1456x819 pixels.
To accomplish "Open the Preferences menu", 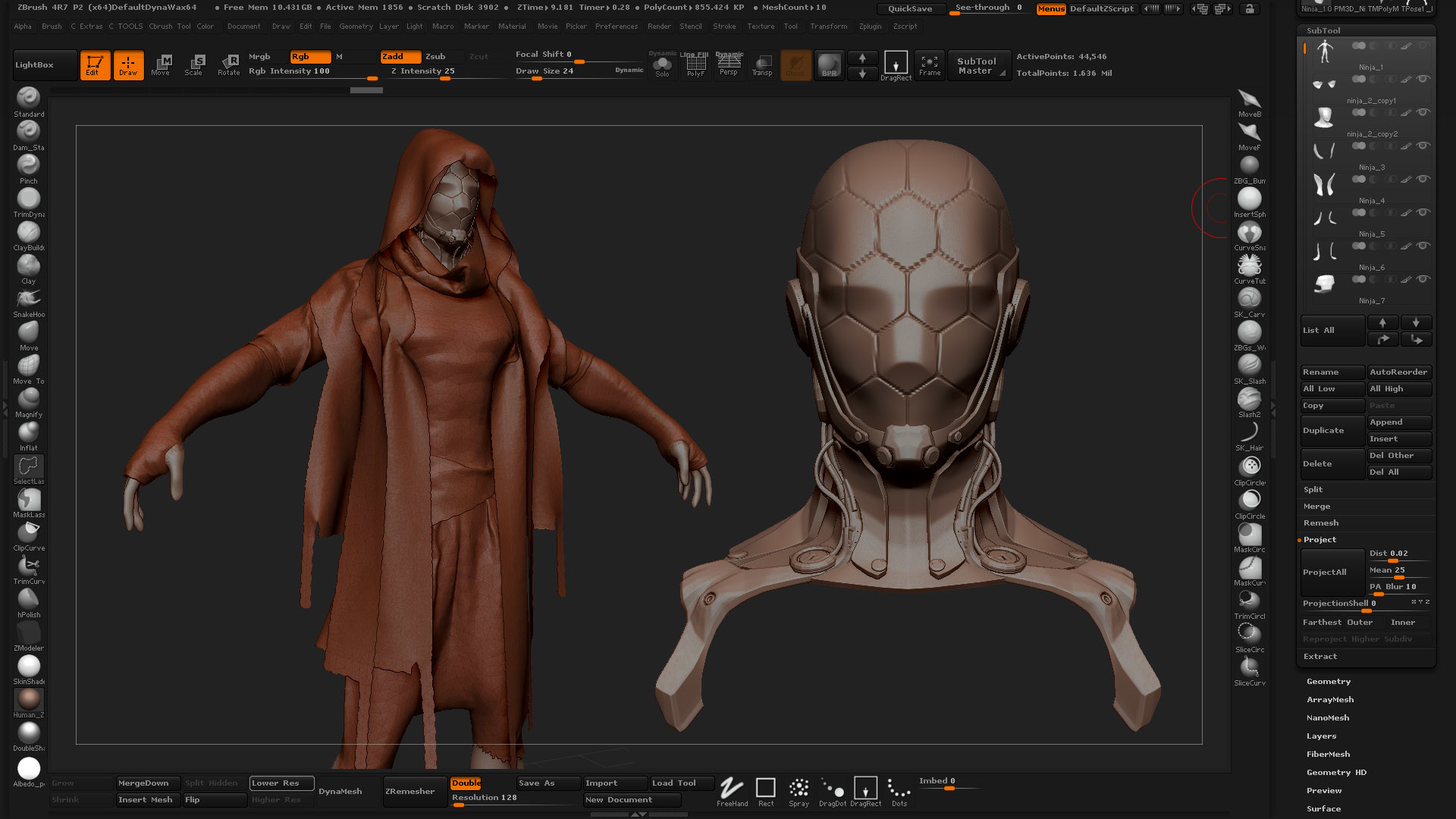I will pos(617,26).
